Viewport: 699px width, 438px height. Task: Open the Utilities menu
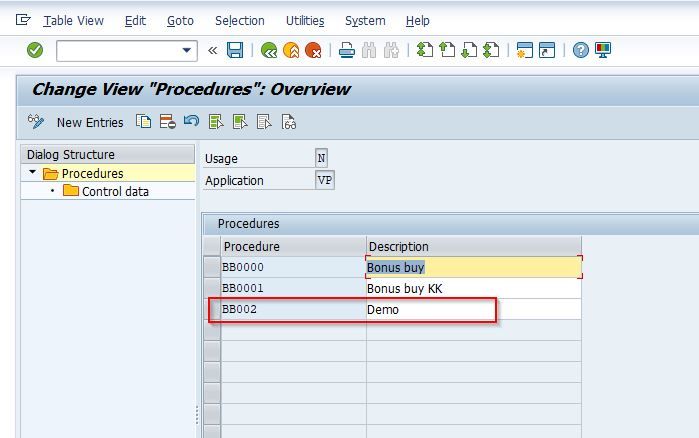point(305,21)
